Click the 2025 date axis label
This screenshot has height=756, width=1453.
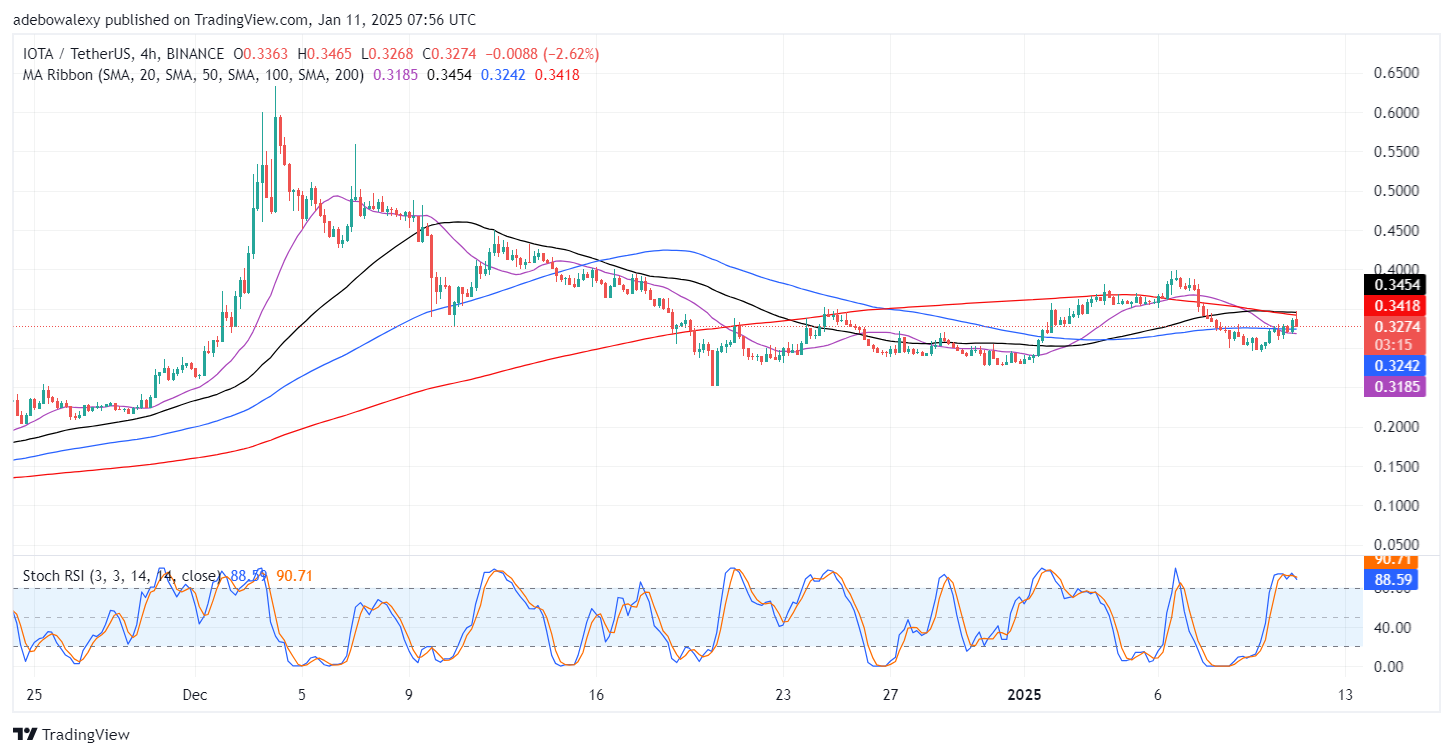pos(1023,695)
